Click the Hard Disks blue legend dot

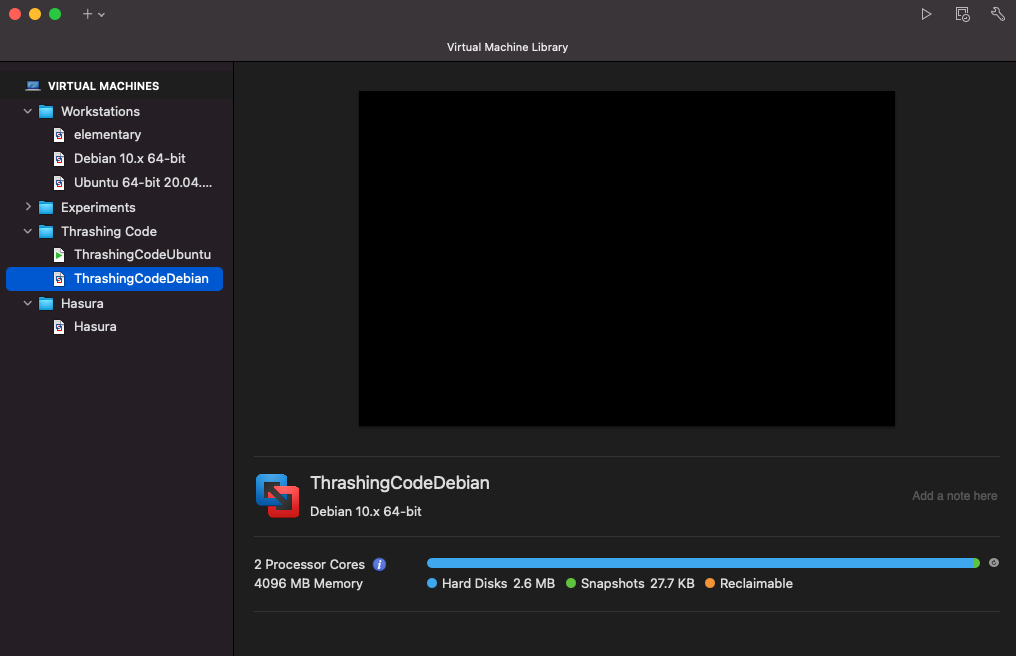(x=432, y=583)
